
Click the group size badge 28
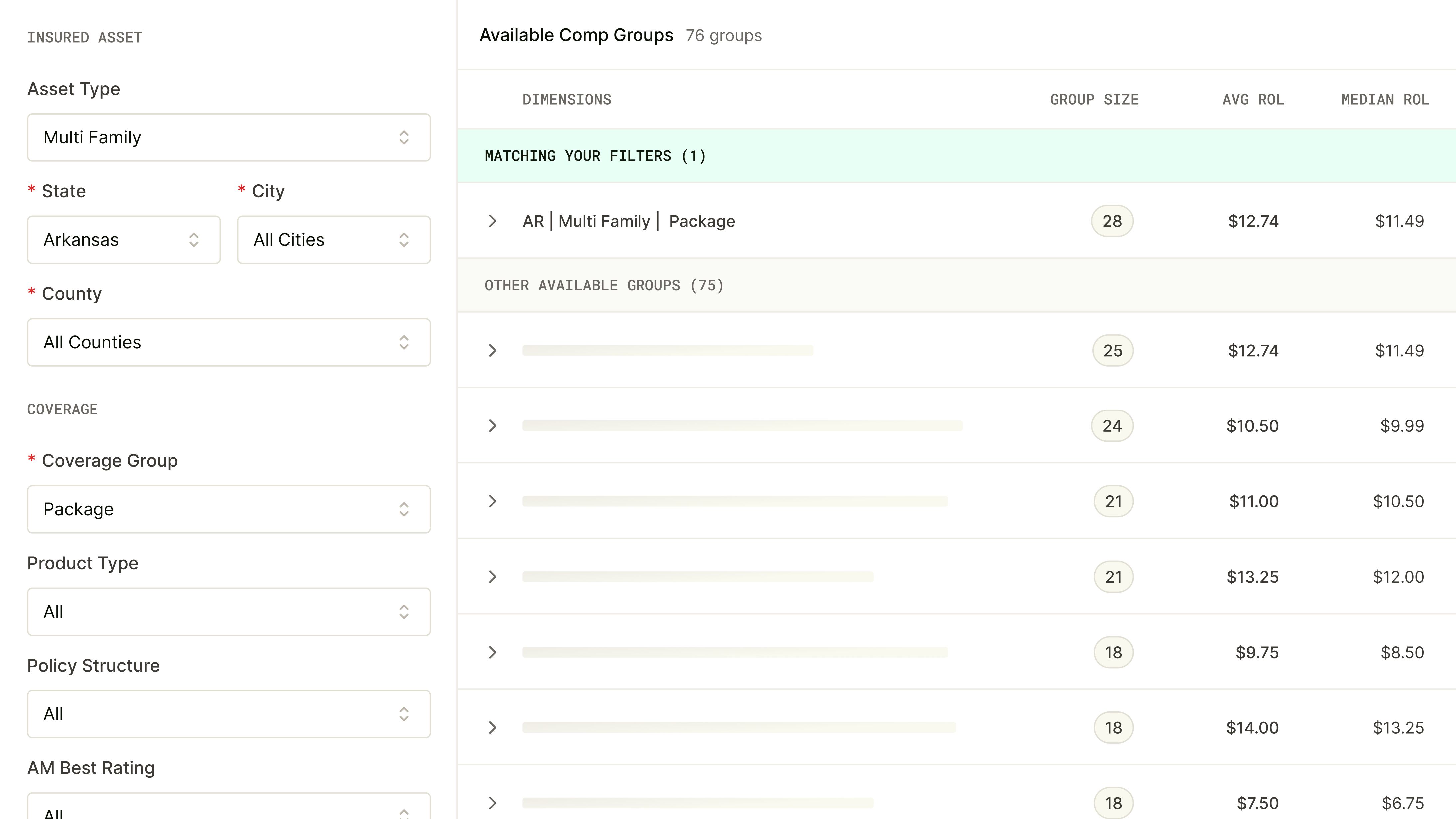click(x=1112, y=221)
